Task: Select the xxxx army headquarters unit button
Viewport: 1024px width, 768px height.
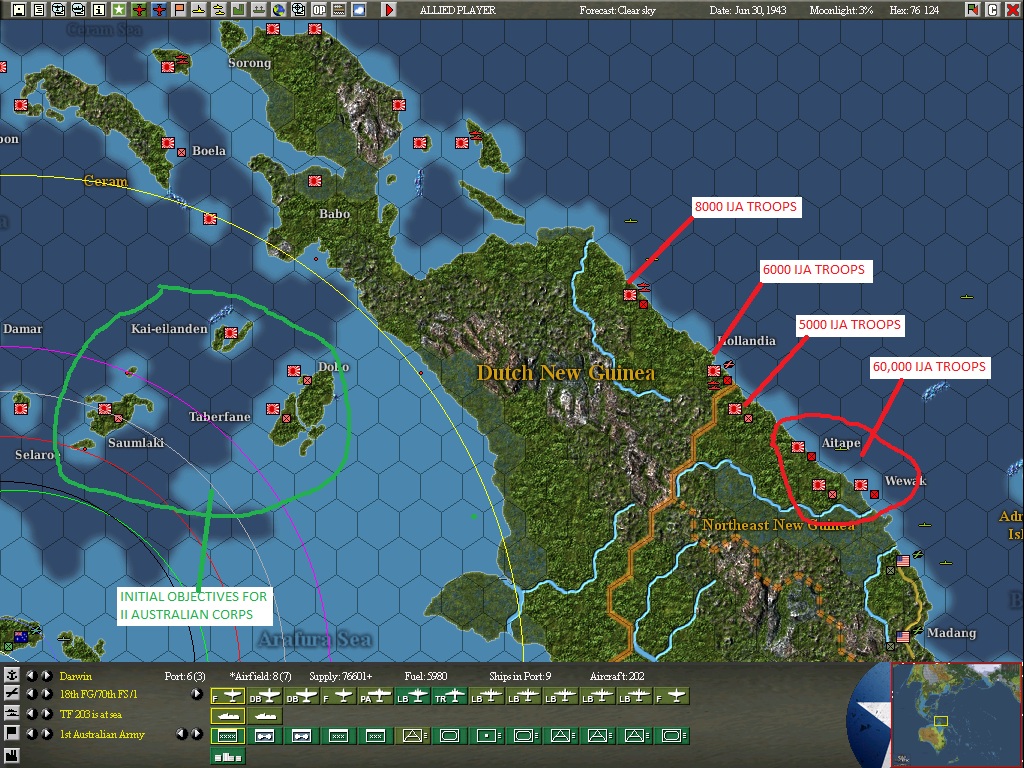Action: [228, 735]
